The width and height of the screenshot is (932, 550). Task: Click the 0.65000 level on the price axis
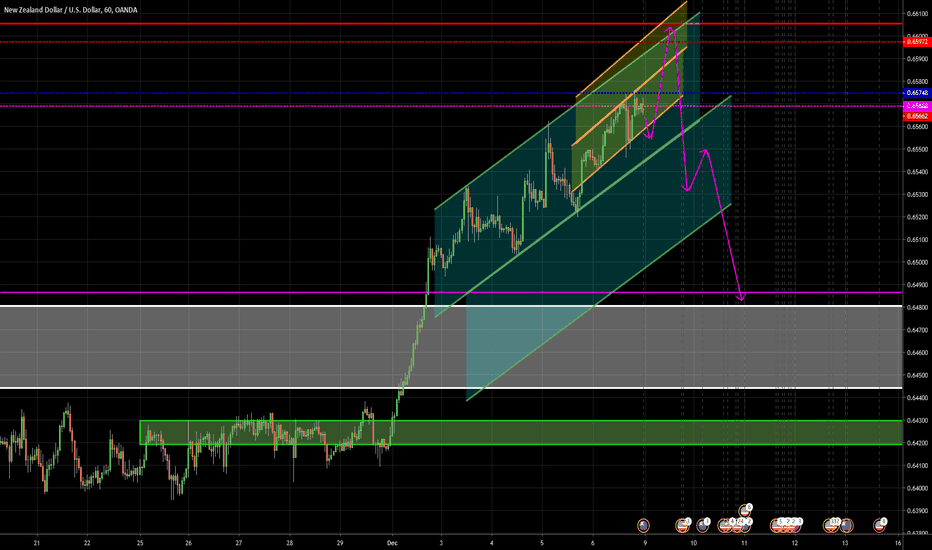pyautogui.click(x=916, y=262)
